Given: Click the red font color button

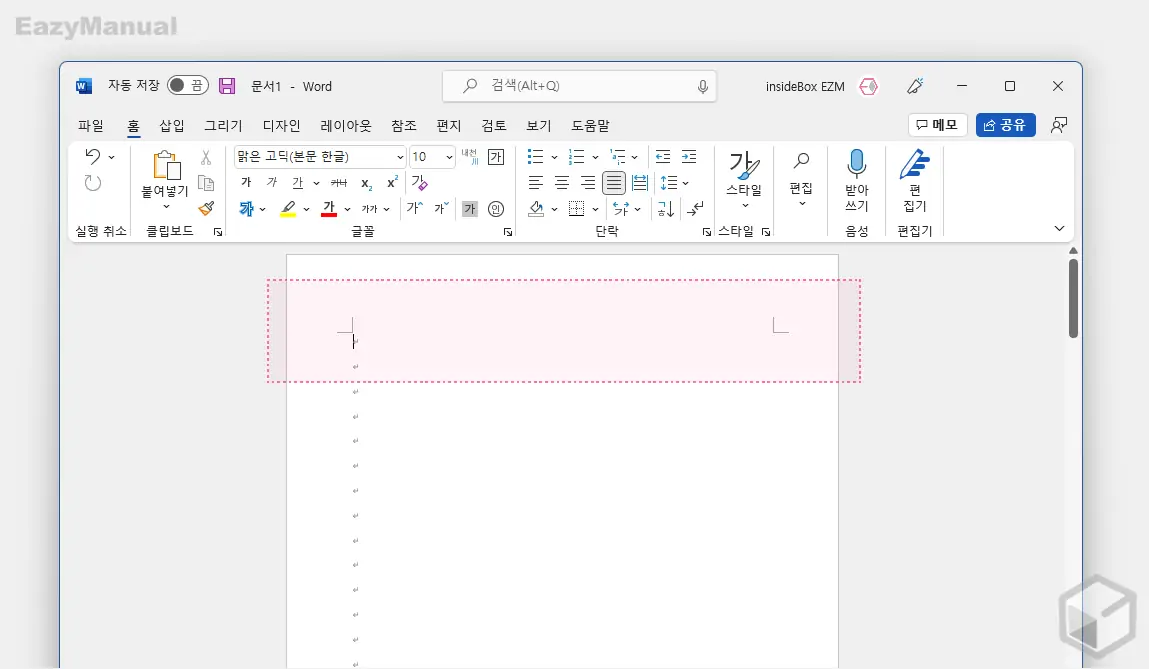Looking at the screenshot, I should tap(329, 209).
